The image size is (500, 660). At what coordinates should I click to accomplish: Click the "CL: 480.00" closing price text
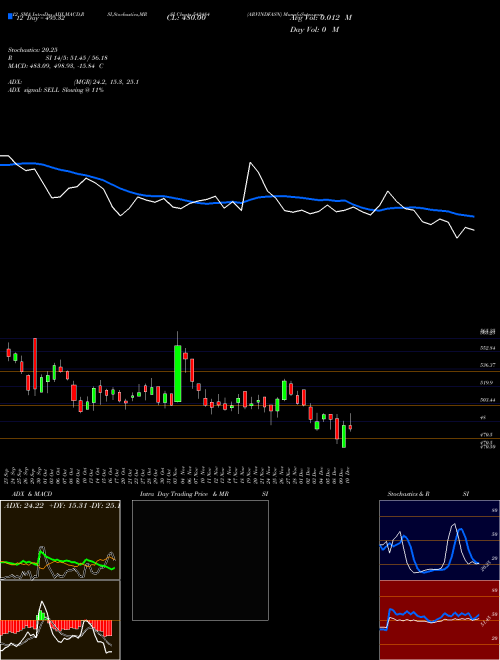pos(186,18)
